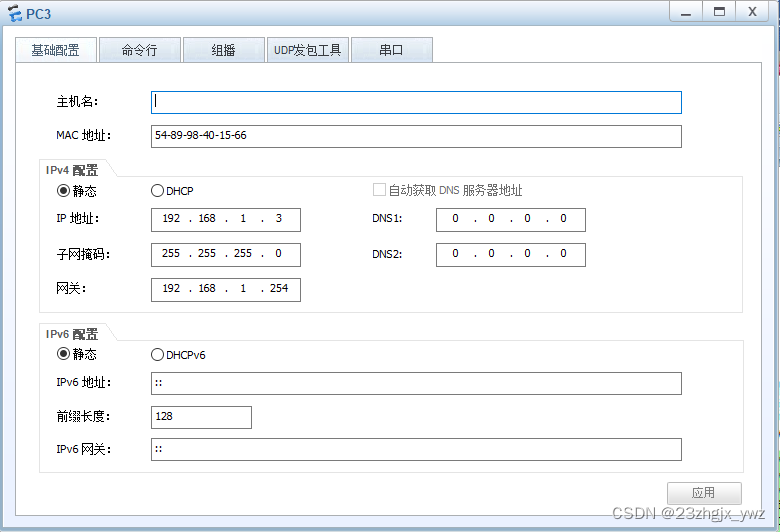Click the IP 地址 field 192.168.1.3
This screenshot has width=780, height=532.
pos(226,219)
